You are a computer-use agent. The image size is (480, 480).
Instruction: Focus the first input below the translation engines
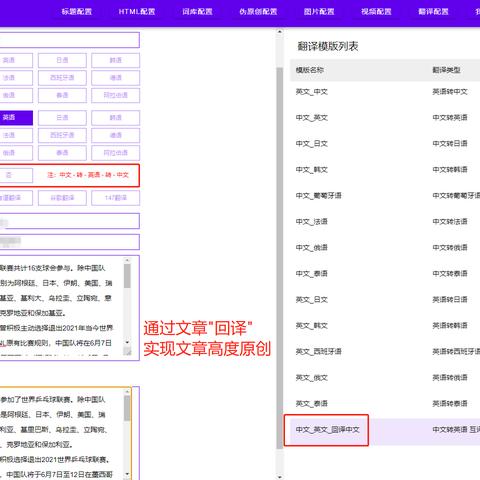(x=69, y=221)
